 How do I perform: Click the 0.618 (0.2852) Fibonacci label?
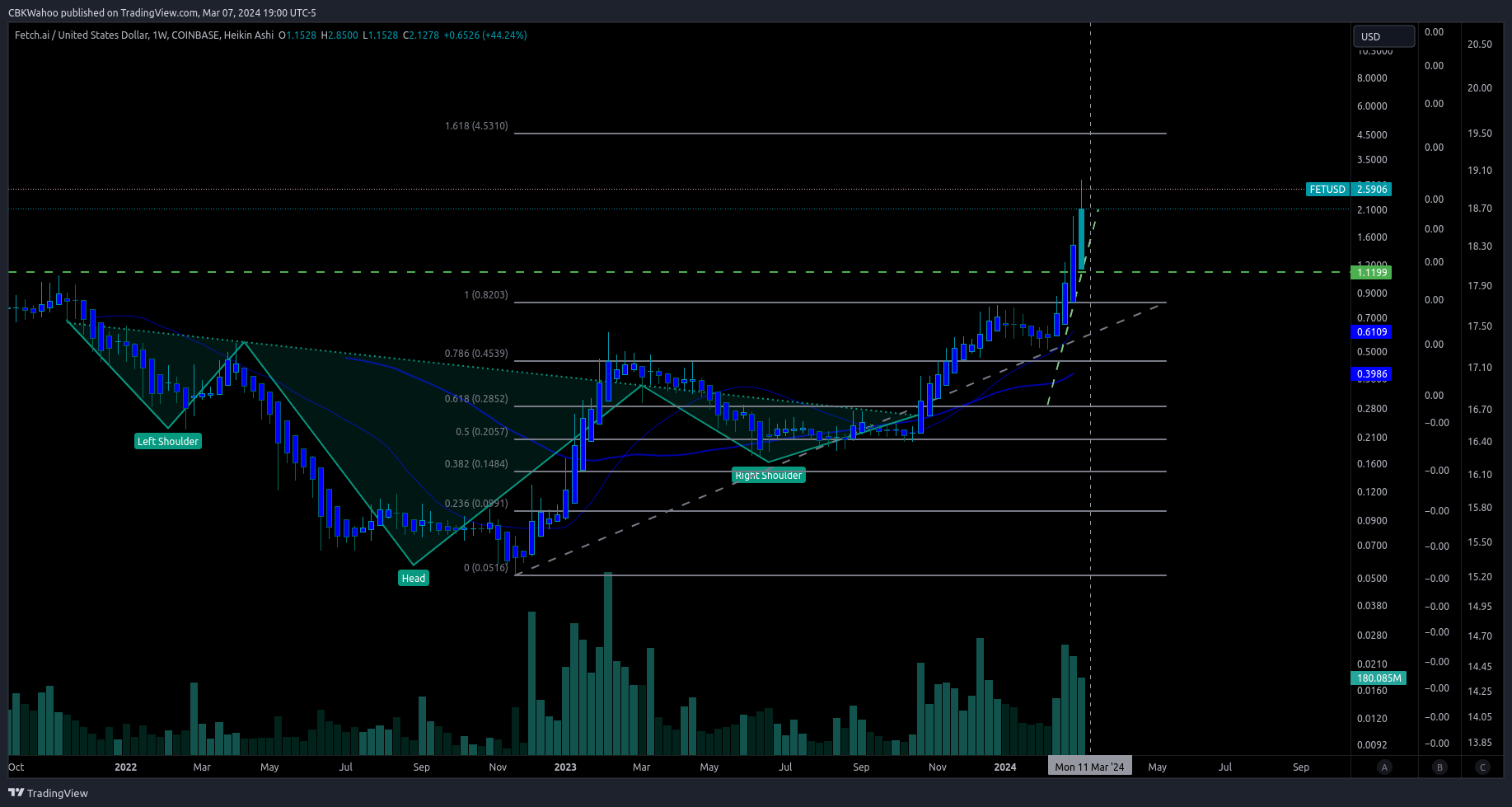point(476,399)
